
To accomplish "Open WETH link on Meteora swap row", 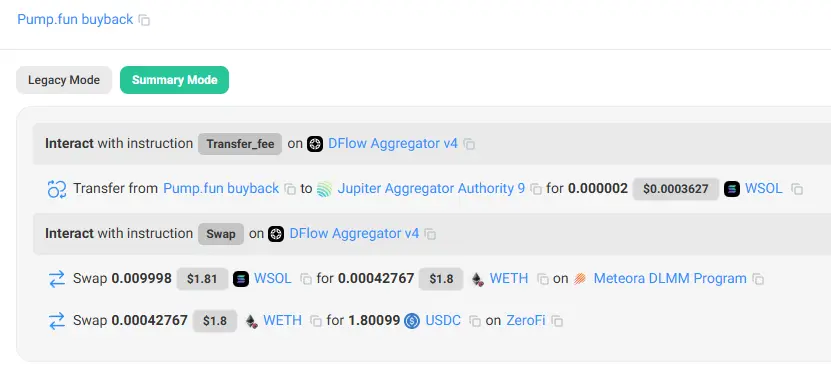I will click(509, 279).
